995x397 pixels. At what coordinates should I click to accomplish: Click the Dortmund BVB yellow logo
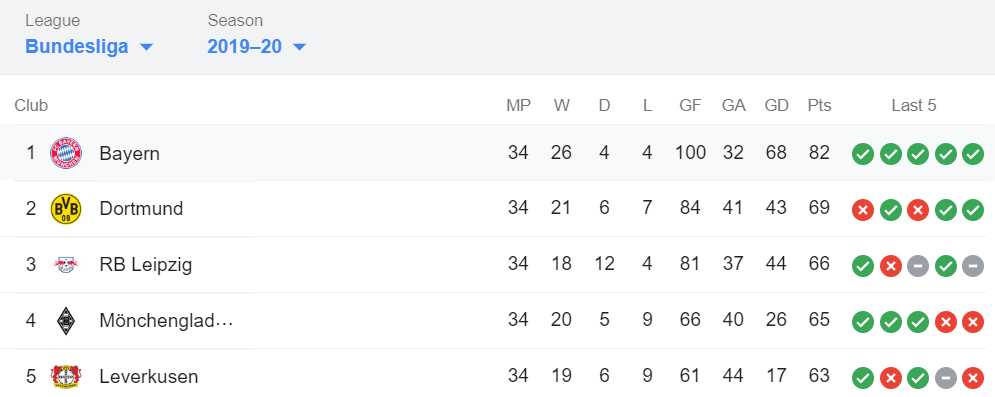(x=66, y=209)
